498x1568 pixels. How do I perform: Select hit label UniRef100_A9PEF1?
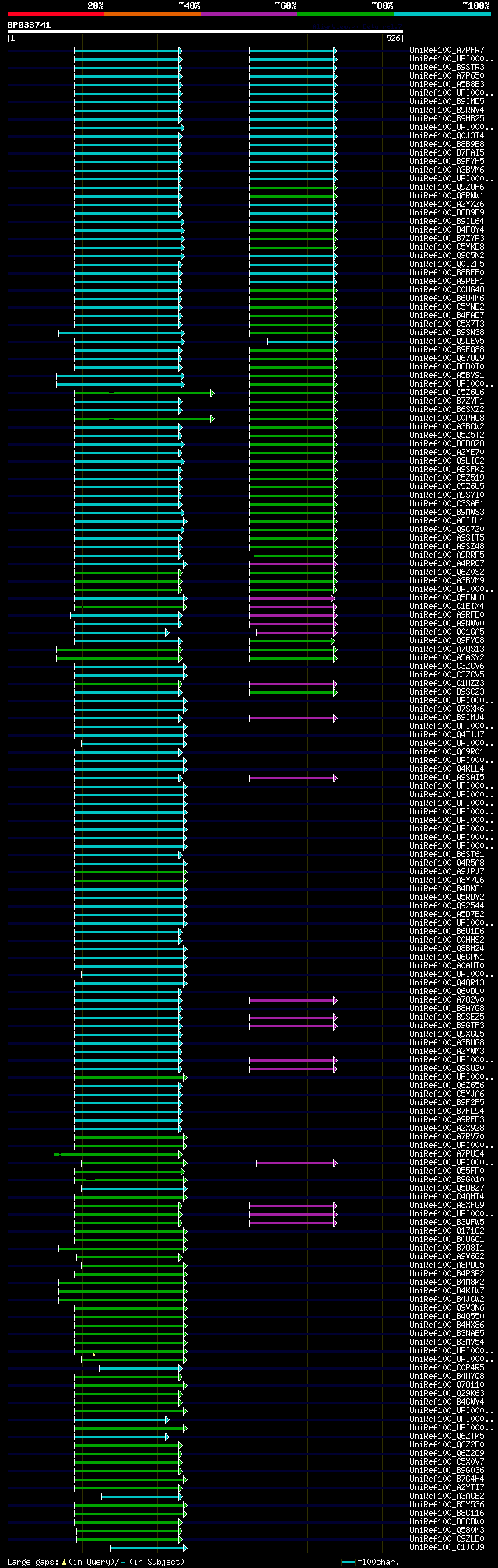pos(447,282)
